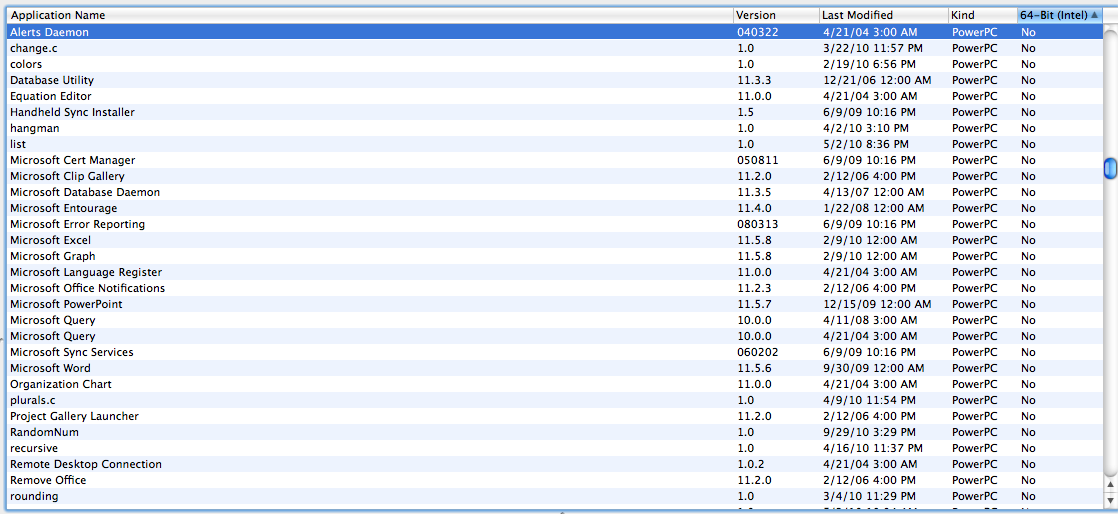Select the Microsoft Office Notifications row
Image resolution: width=1118 pixels, height=514 pixels.
click(555, 288)
